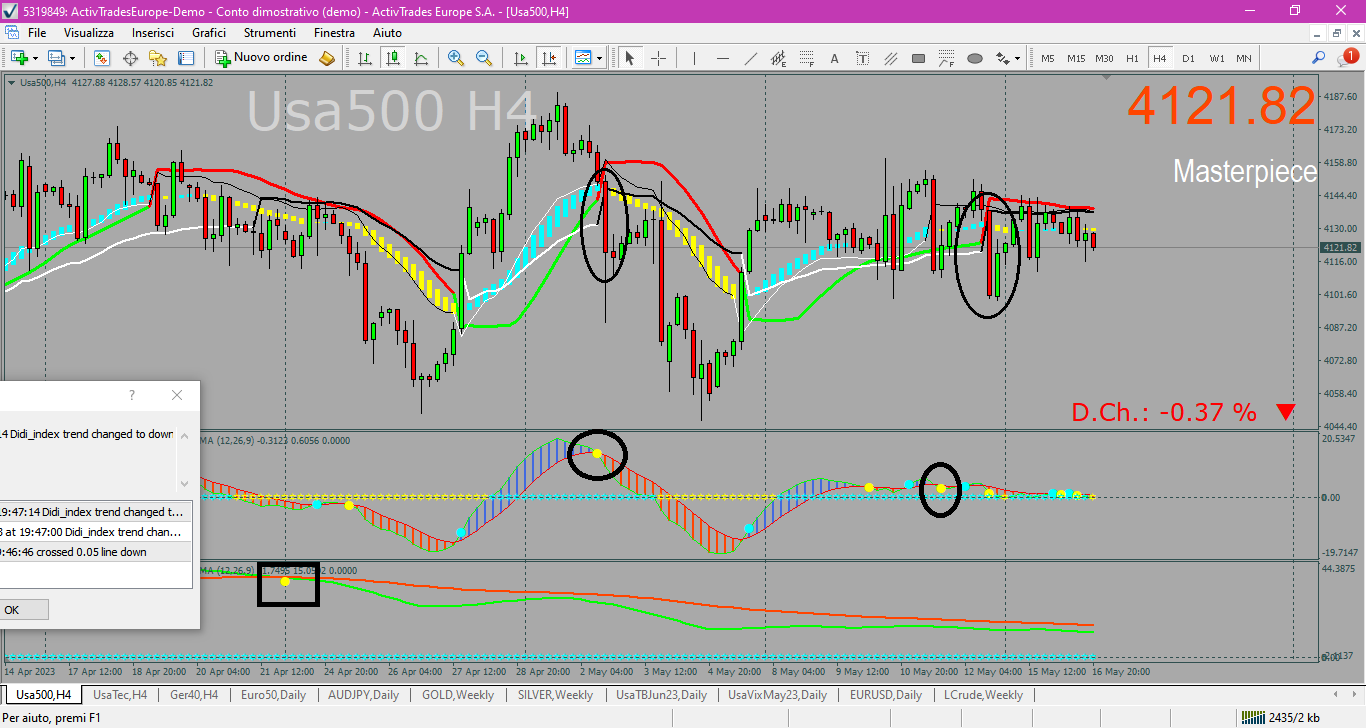The image size is (1366, 728).
Task: Open the Grafici menu
Action: point(209,33)
